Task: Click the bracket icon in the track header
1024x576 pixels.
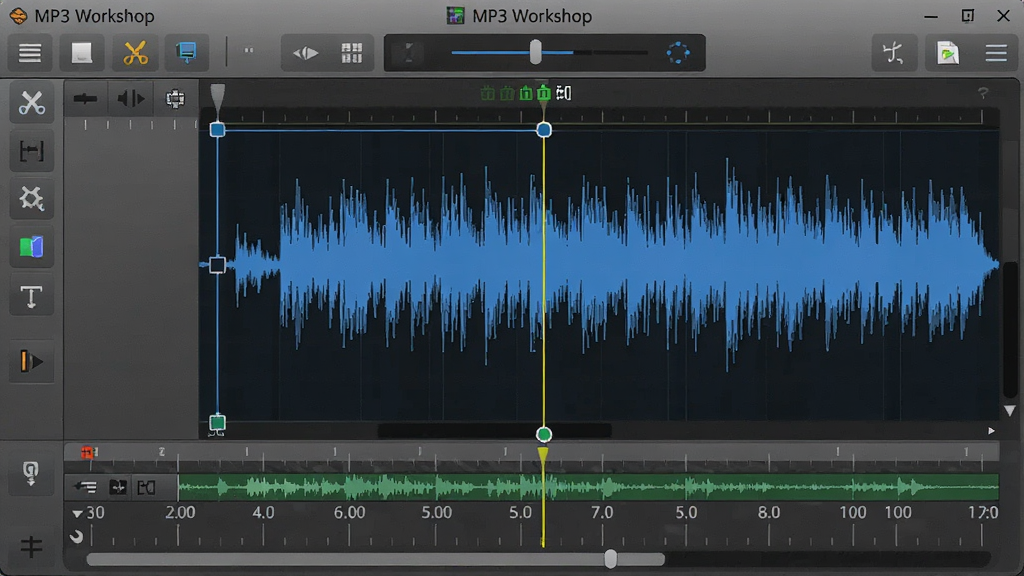Action: [x=146, y=487]
